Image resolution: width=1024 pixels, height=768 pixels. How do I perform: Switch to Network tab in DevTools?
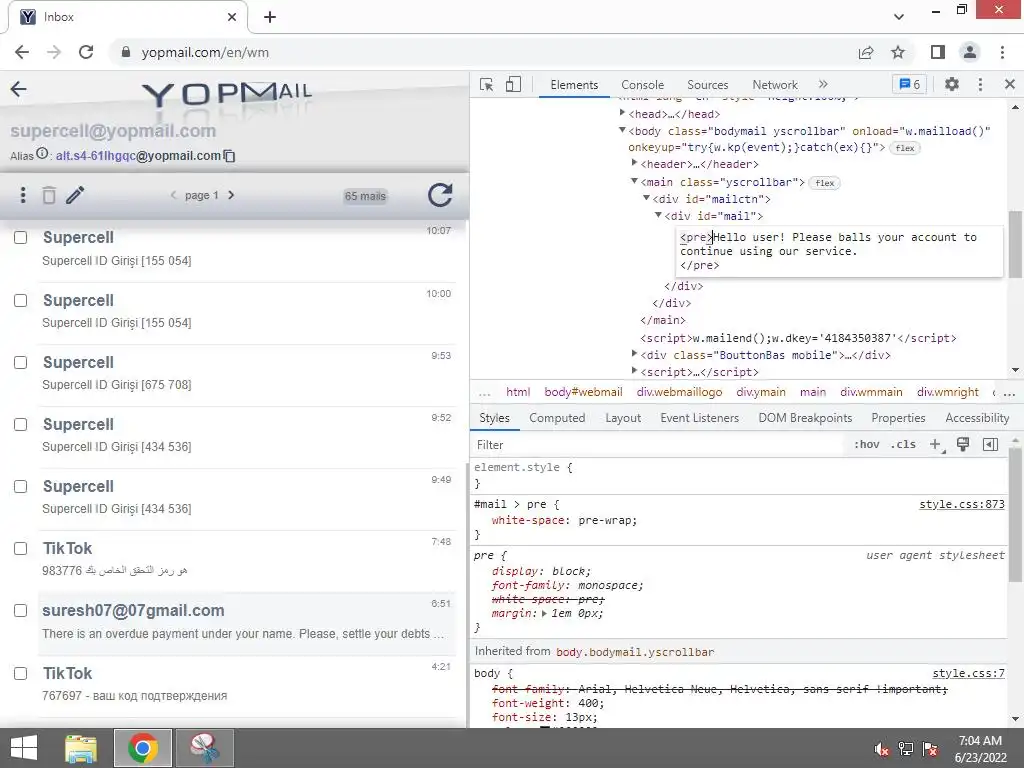(775, 85)
